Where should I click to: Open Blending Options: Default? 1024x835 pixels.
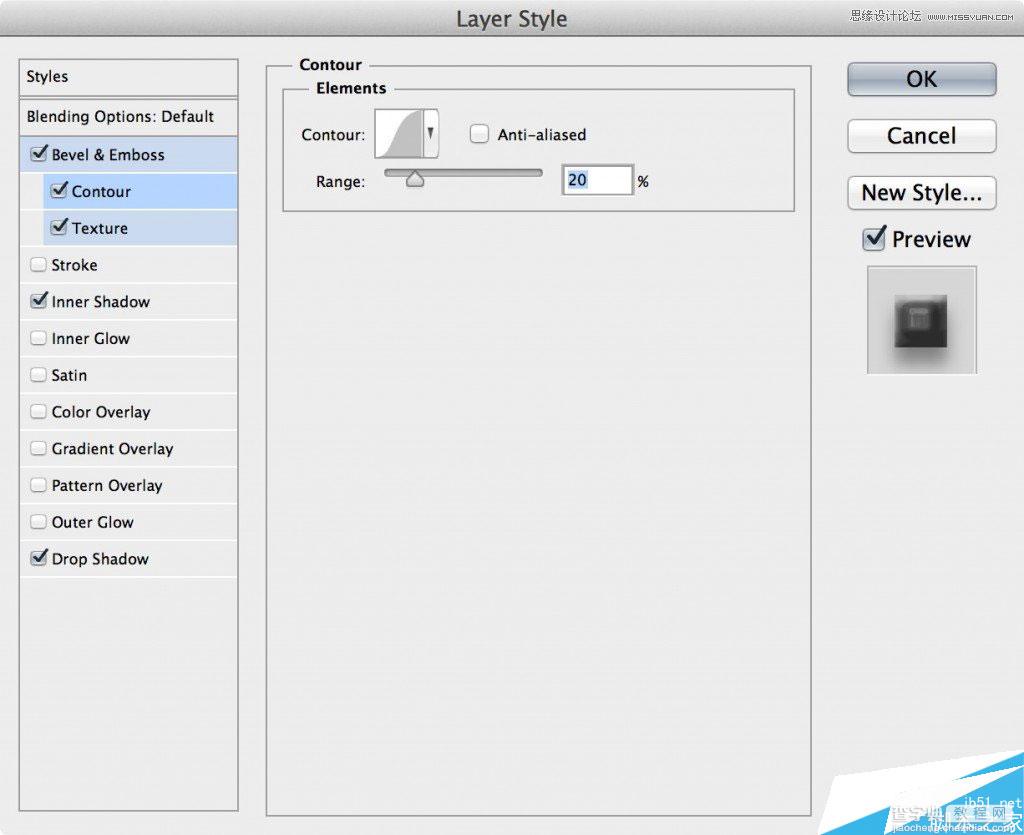click(x=129, y=117)
